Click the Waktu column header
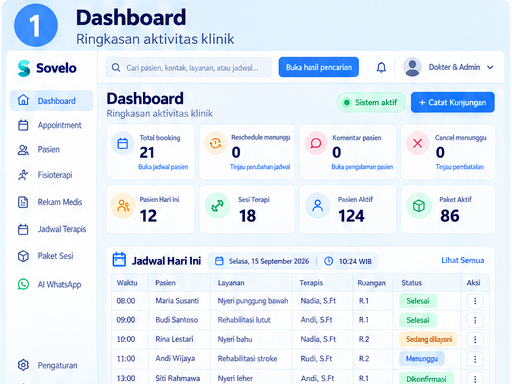 tap(127, 283)
